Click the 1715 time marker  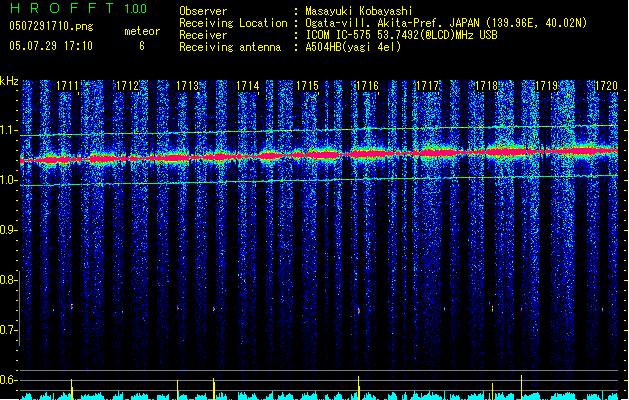(307, 86)
